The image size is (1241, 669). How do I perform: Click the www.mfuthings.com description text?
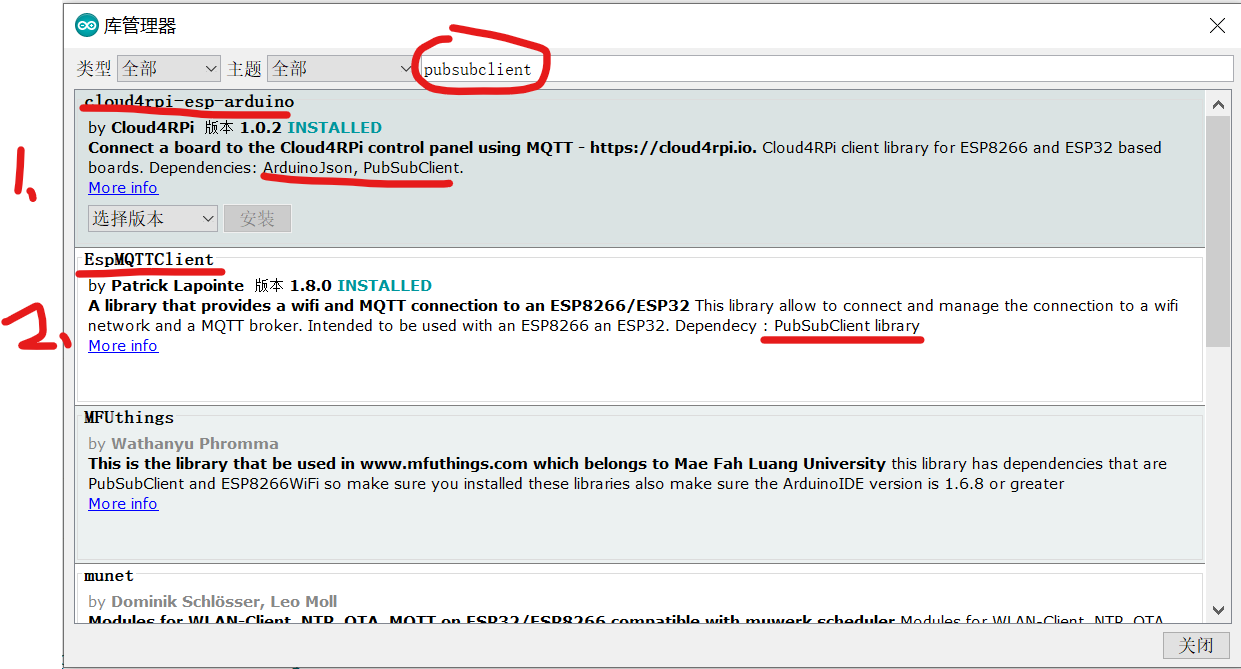444,464
